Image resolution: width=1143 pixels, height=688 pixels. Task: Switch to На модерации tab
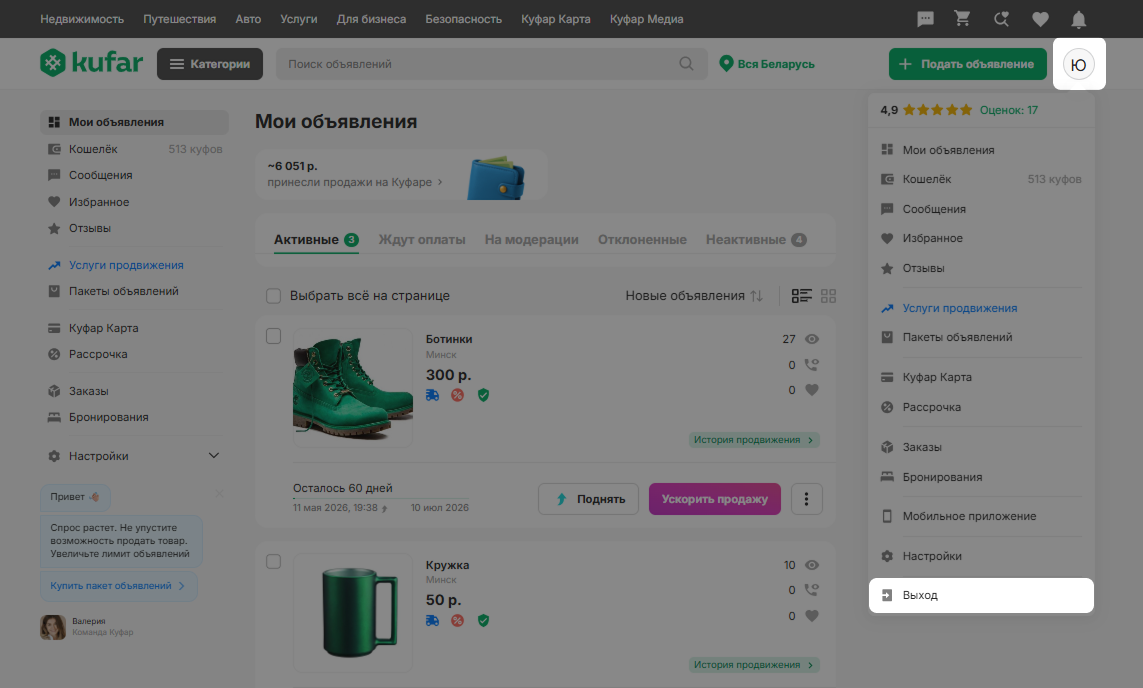tap(531, 240)
